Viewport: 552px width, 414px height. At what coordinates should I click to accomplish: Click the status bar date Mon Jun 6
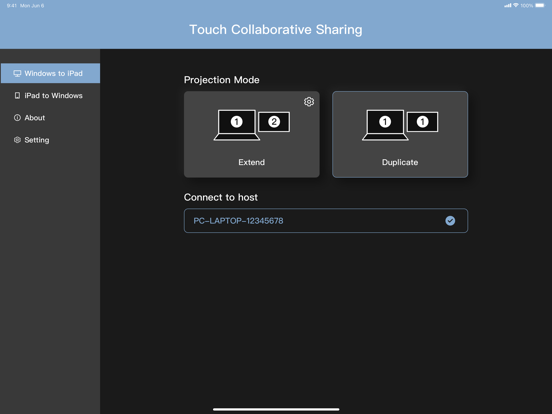tap(32, 6)
